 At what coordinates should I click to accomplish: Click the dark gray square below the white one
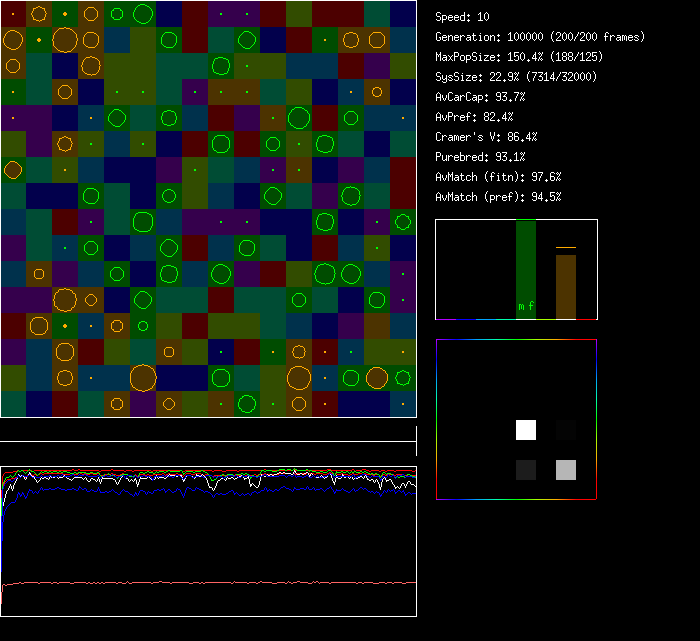[x=526, y=470]
